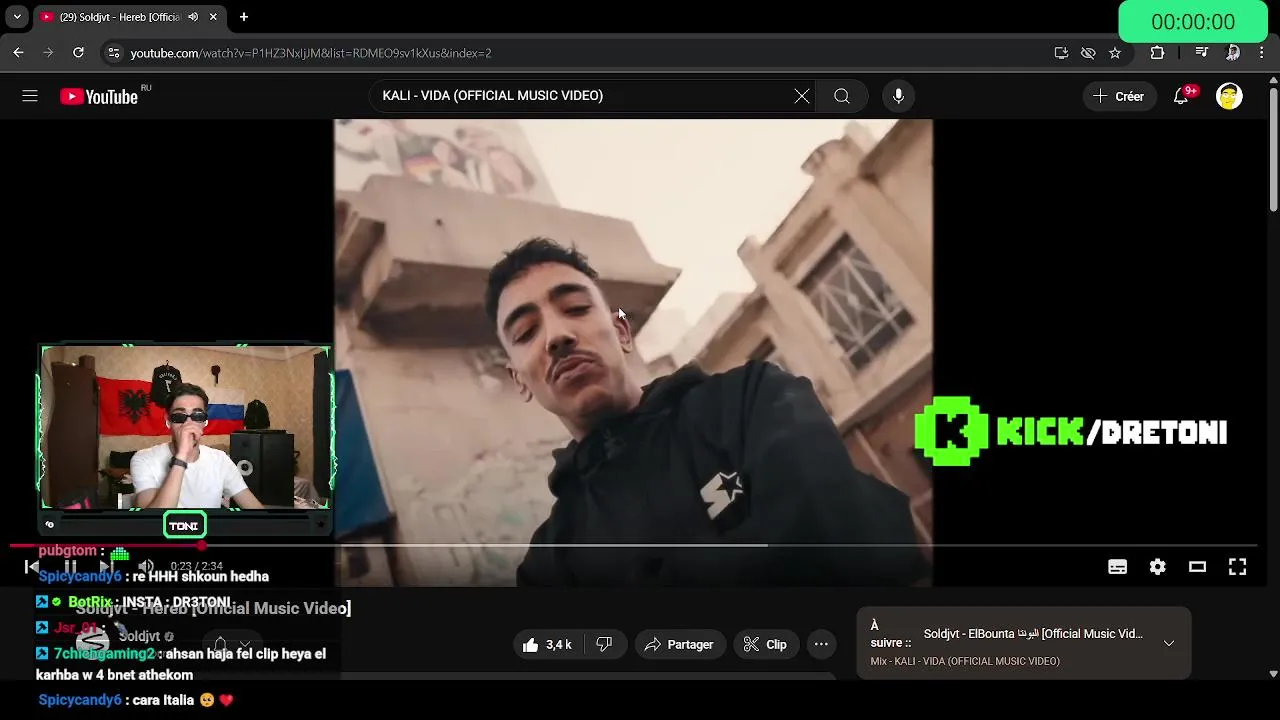Open more actions three-dot menu
The width and height of the screenshot is (1280, 720).
[x=821, y=645]
